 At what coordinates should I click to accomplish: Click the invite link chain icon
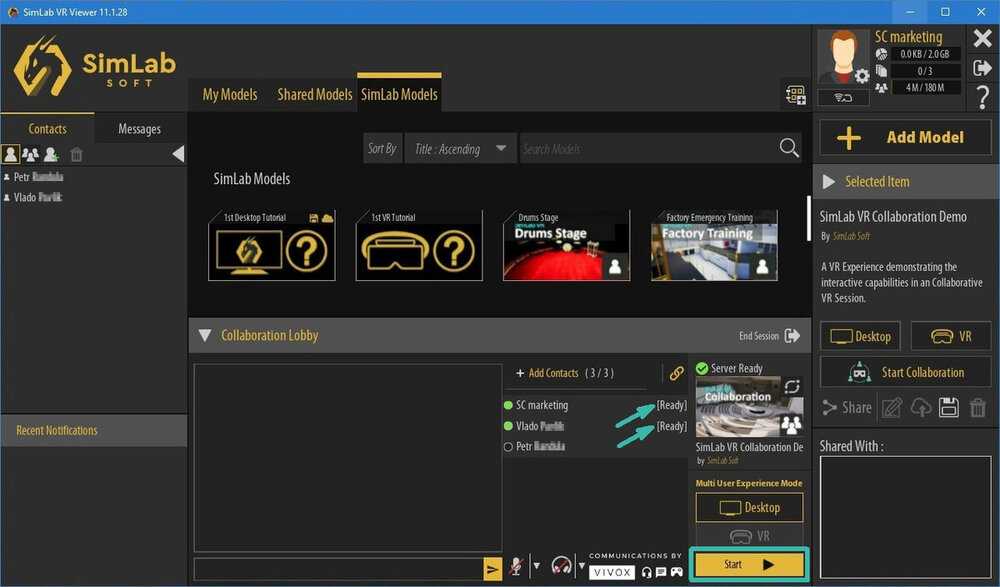pos(677,373)
